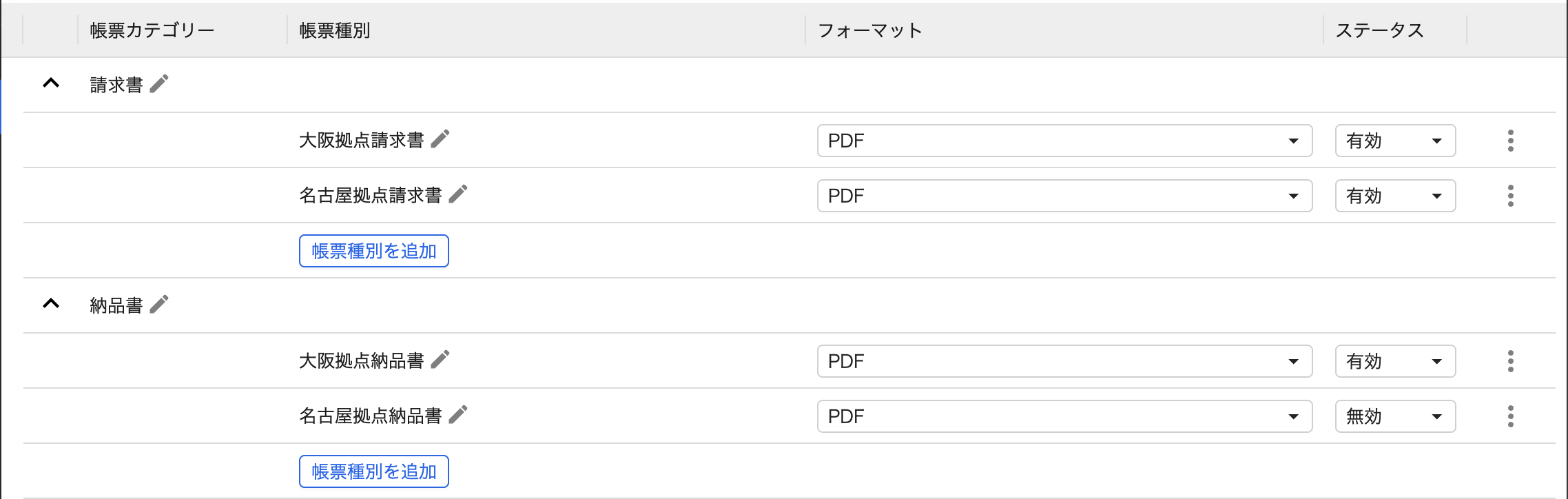The image size is (1568, 499).
Task: Open status selector for 大阪拠点納品書
Action: (1394, 361)
